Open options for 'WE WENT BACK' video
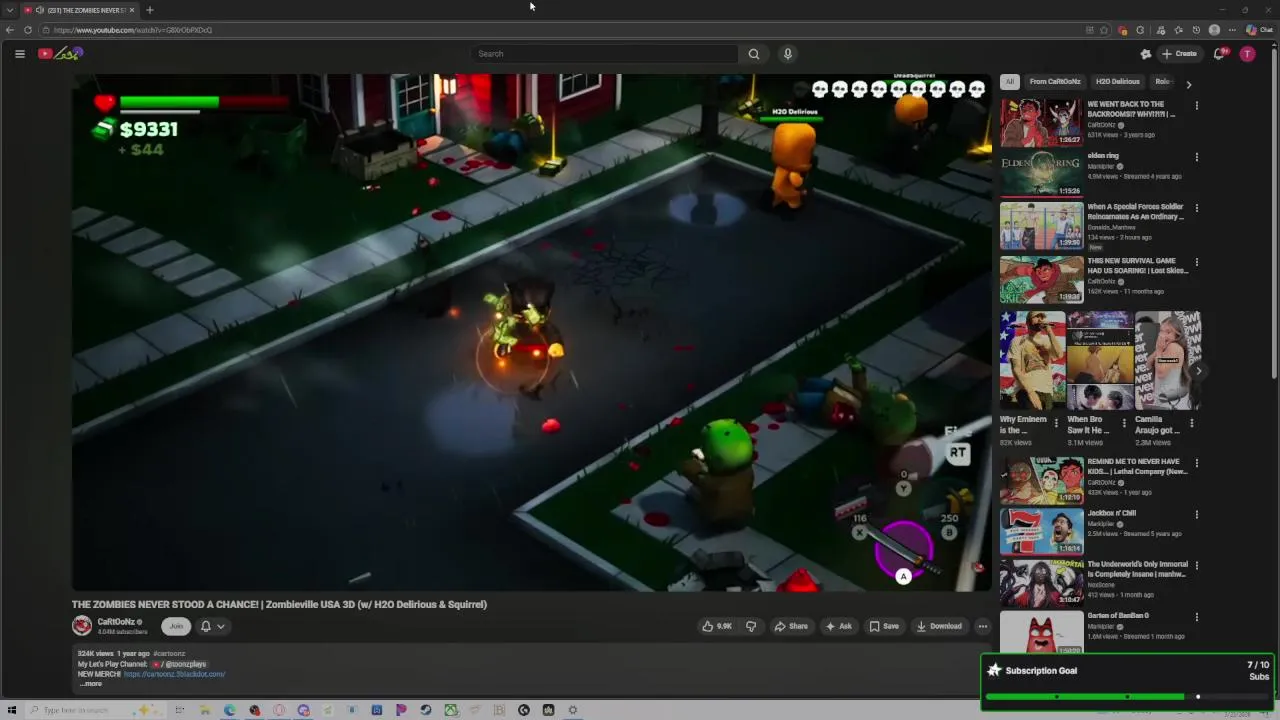This screenshot has height=720, width=1280. (x=1196, y=105)
